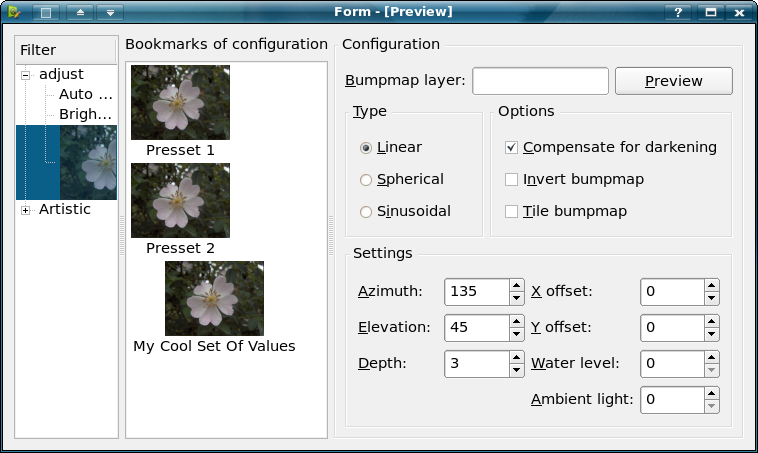Viewport: 758px width, 453px height.
Task: Open the window menu icon in title bar
Action: click(14, 12)
